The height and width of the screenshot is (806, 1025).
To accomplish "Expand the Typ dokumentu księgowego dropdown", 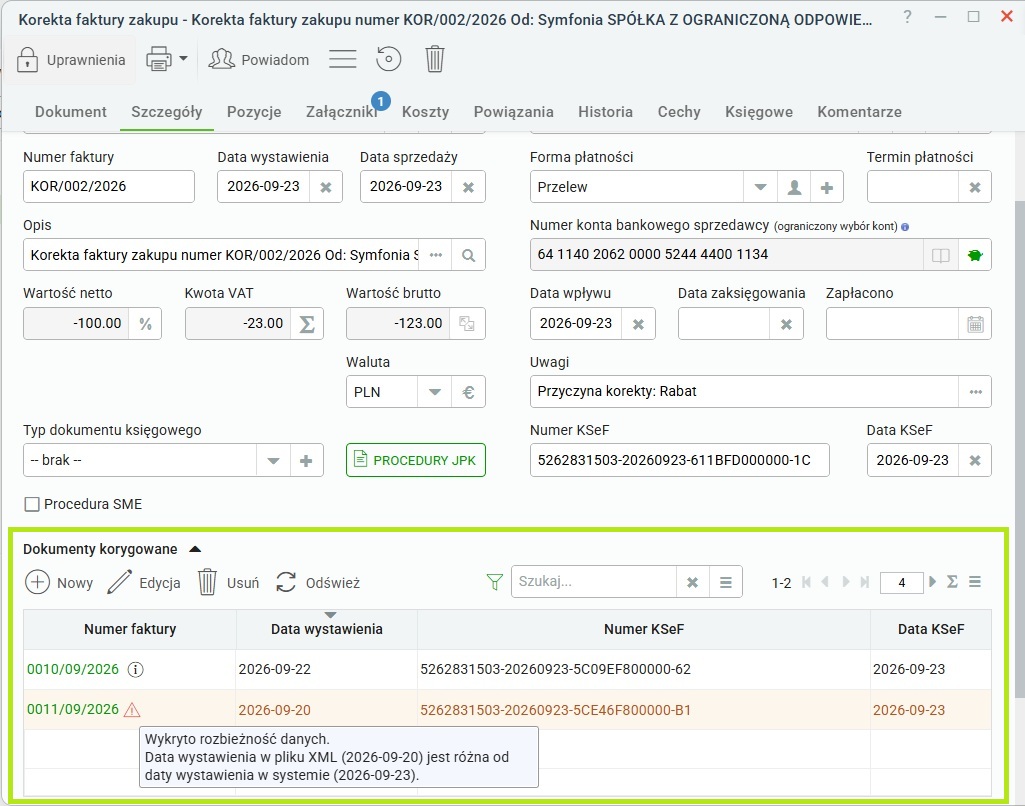I will pos(273,461).
